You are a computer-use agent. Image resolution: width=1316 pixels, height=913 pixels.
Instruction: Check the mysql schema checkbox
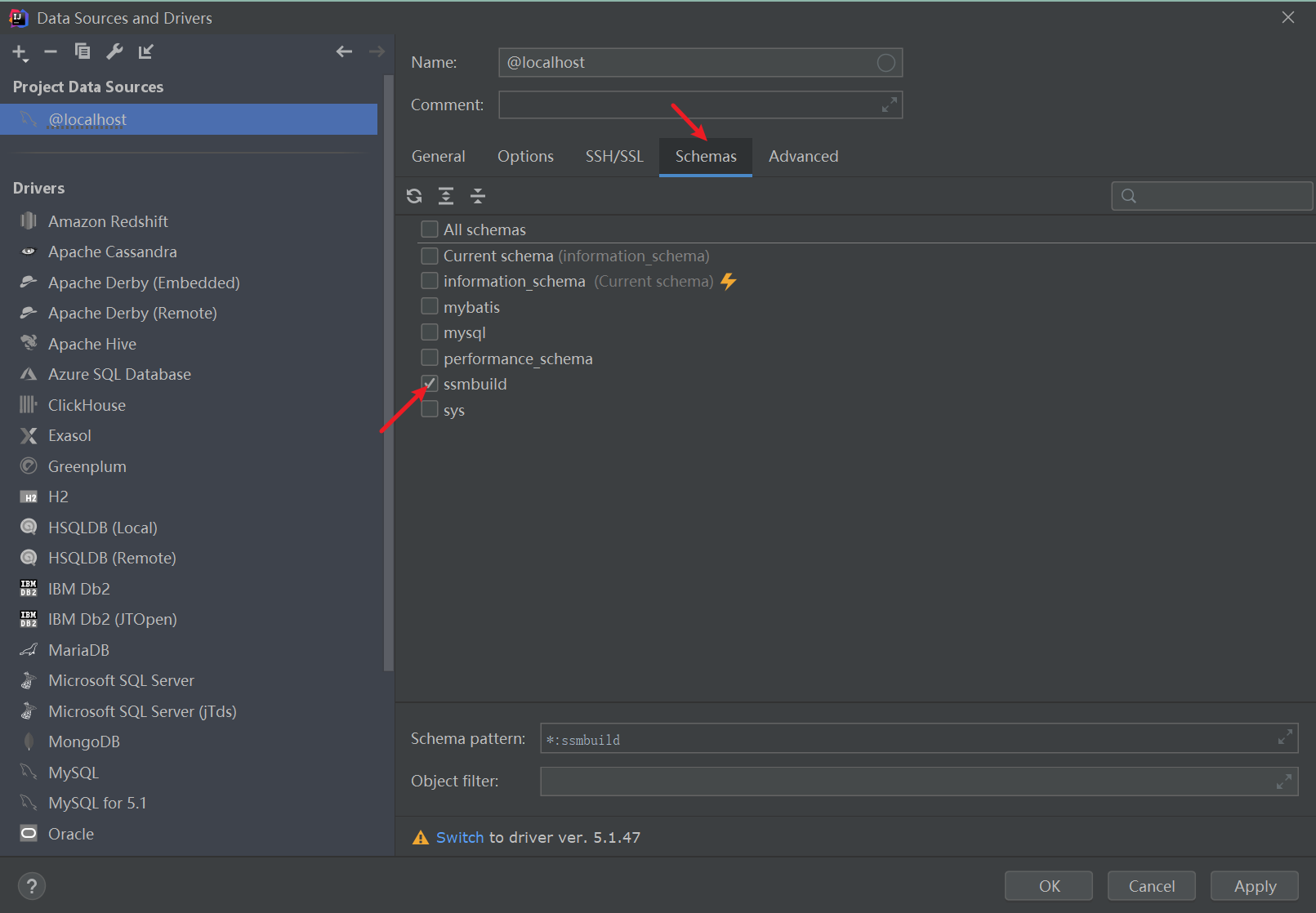click(x=430, y=332)
